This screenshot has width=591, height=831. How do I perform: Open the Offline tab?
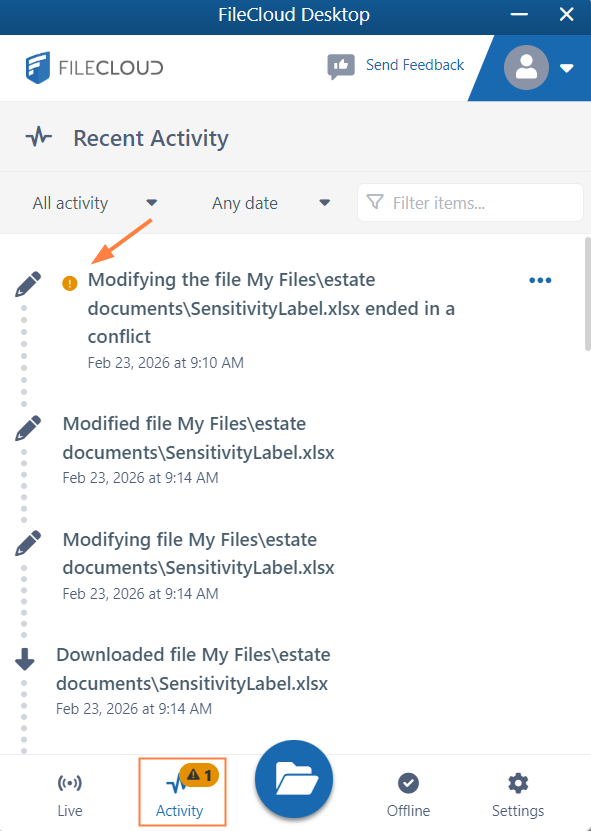408,794
